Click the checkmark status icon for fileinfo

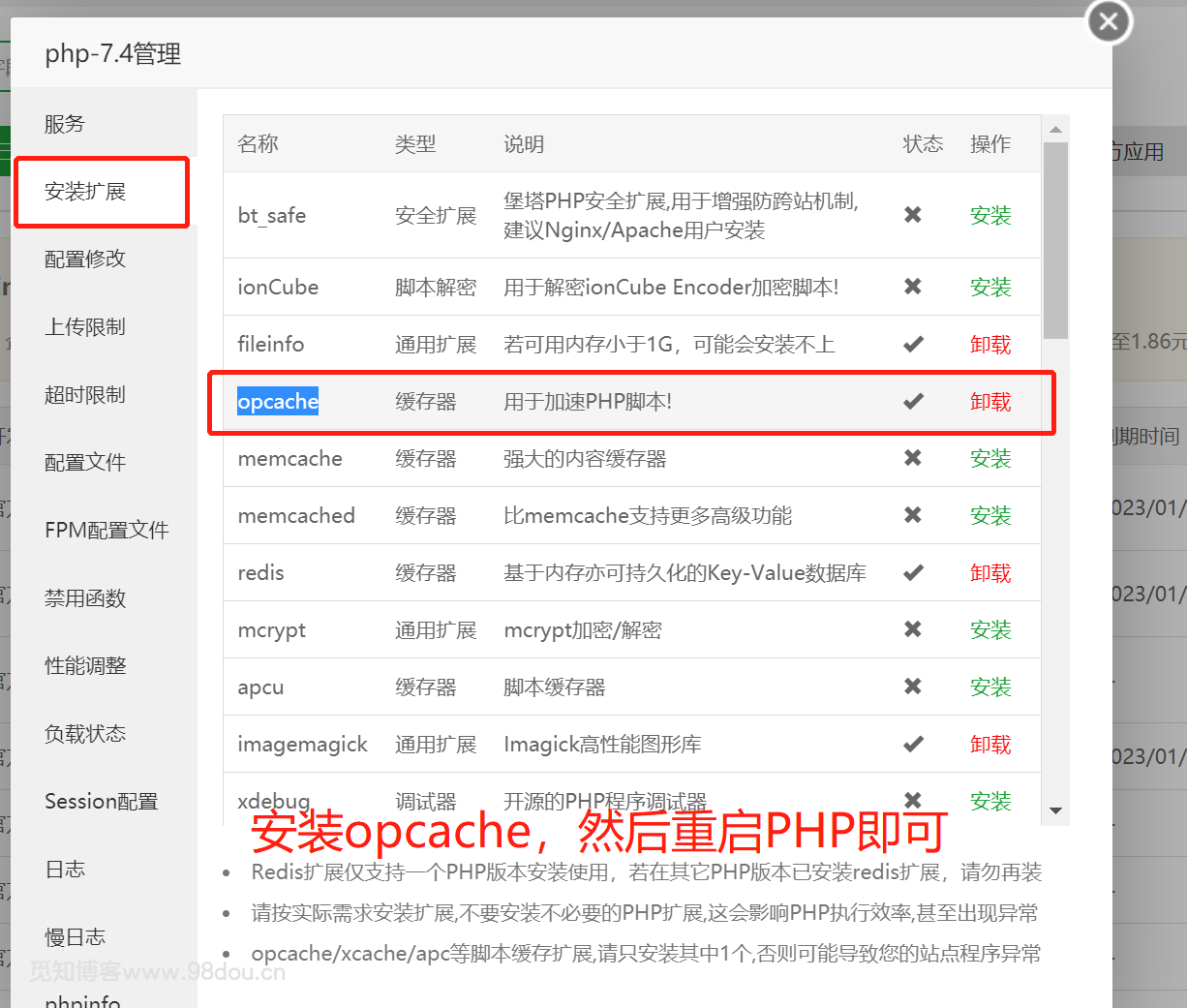click(913, 344)
